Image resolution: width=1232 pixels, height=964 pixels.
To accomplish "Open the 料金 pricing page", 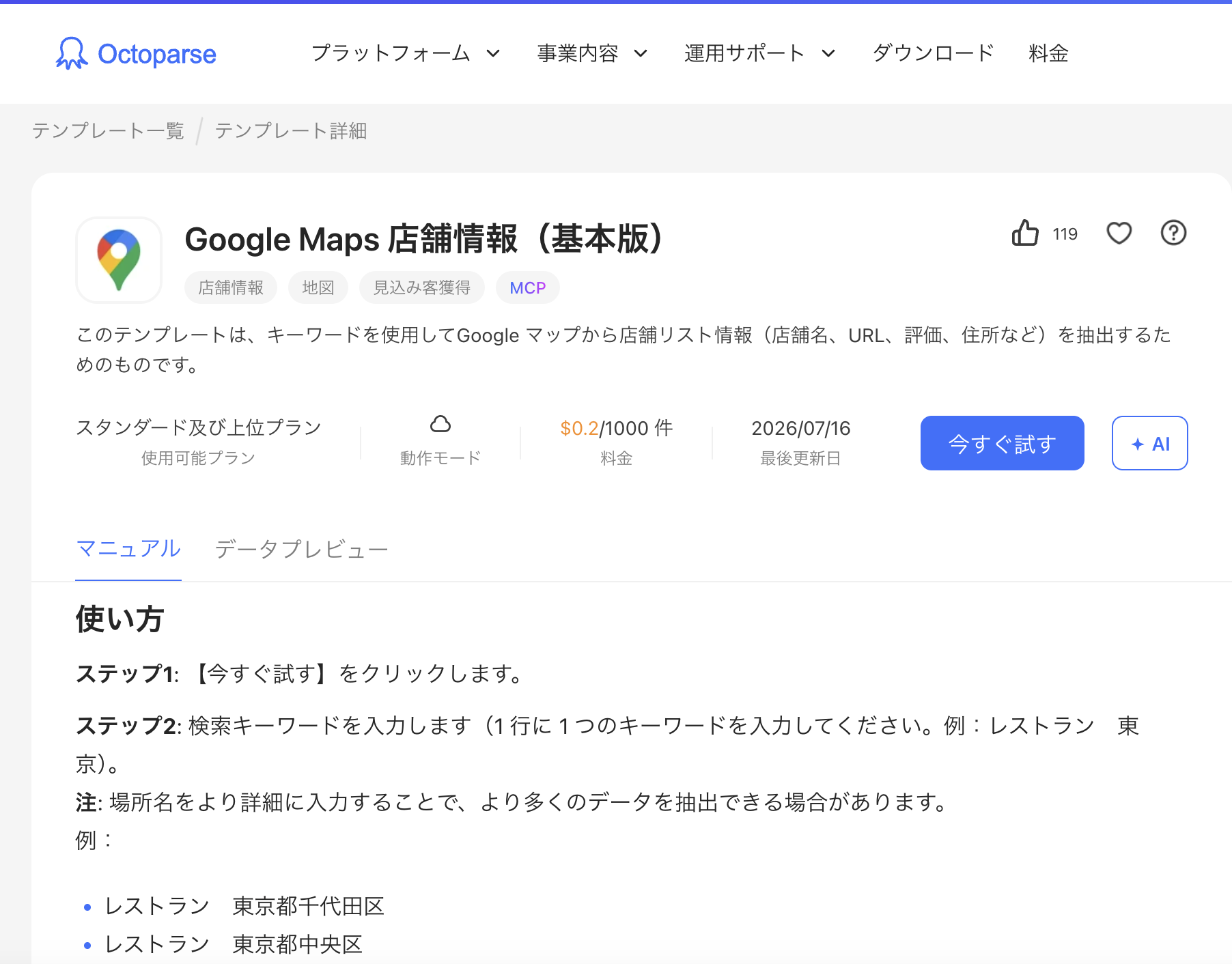I will pos(1048,53).
